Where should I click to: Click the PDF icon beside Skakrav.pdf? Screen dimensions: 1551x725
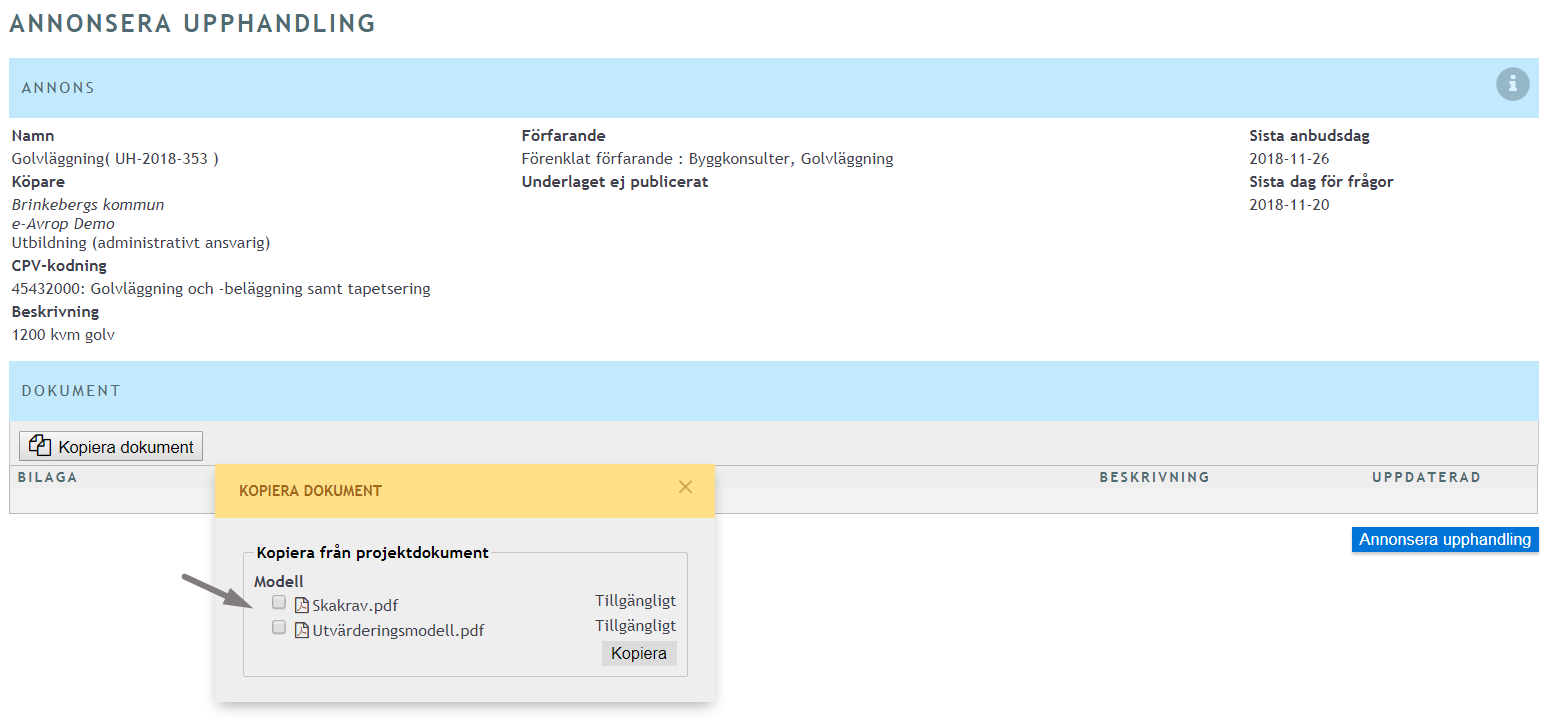302,604
